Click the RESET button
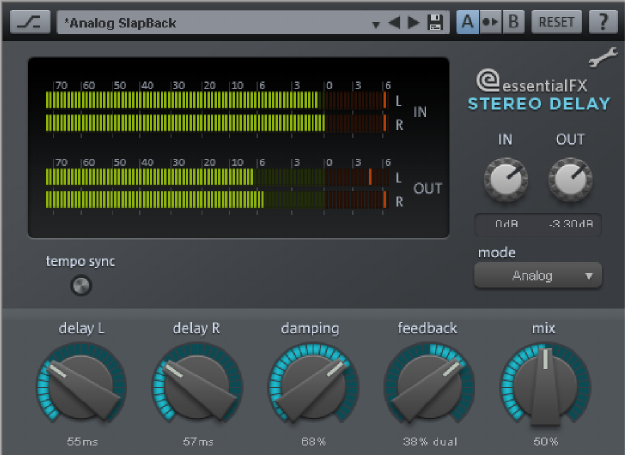Image resolution: width=625 pixels, height=455 pixels. (x=556, y=22)
